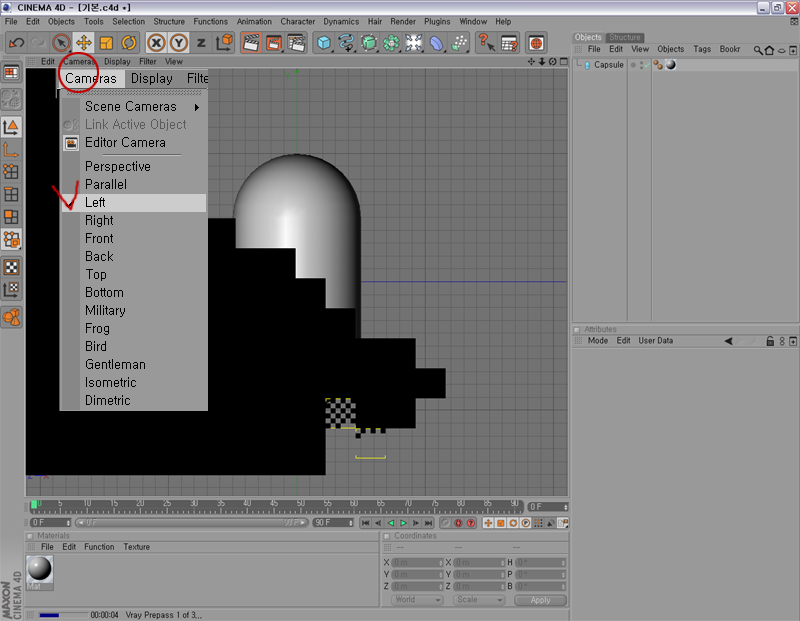
Task: Toggle viewport maximize icon
Action: (x=564, y=61)
